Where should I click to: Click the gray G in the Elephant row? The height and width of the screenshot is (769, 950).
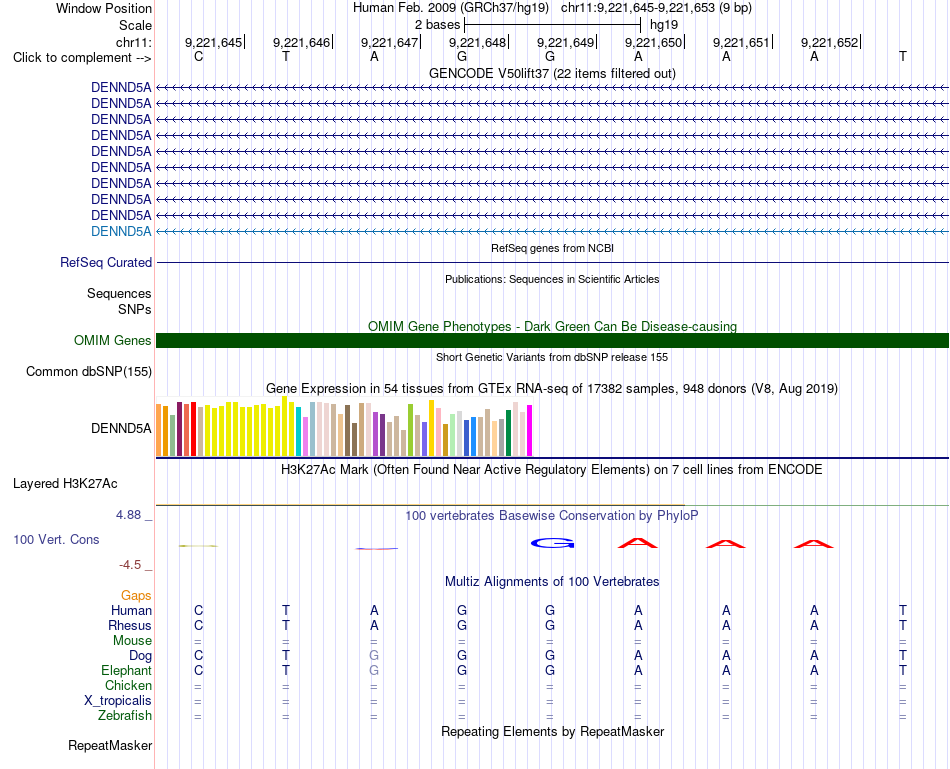374,670
